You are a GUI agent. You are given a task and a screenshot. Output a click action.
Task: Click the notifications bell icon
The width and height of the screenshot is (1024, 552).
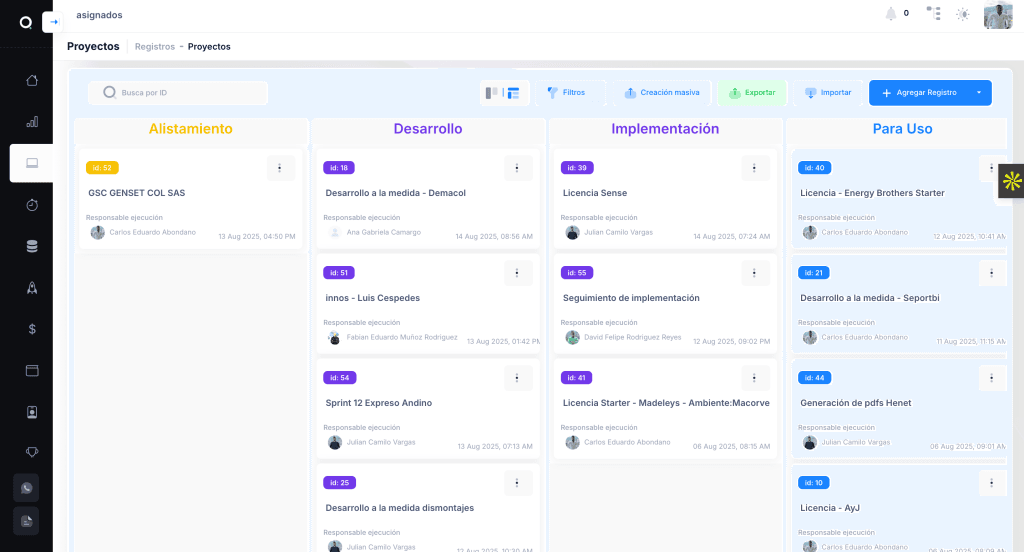pos(890,14)
